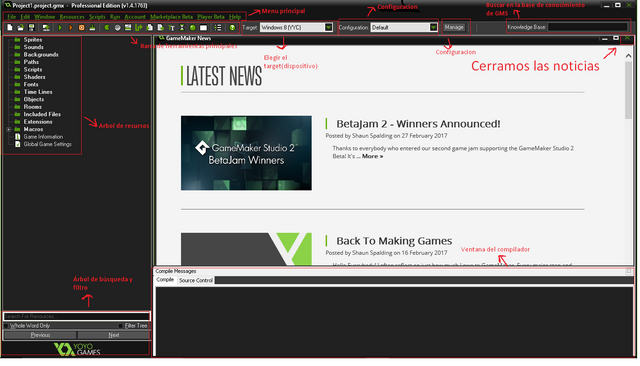Create a sprite with the Pac-Man icon

pyautogui.click(x=107, y=28)
